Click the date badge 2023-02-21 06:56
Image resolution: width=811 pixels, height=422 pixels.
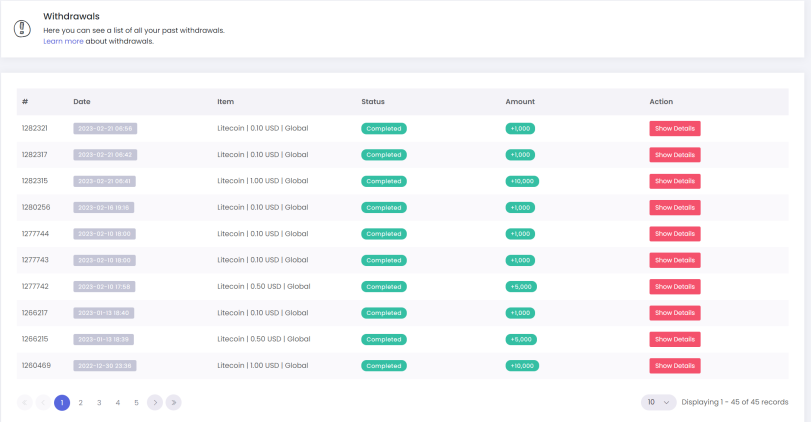click(x=105, y=128)
